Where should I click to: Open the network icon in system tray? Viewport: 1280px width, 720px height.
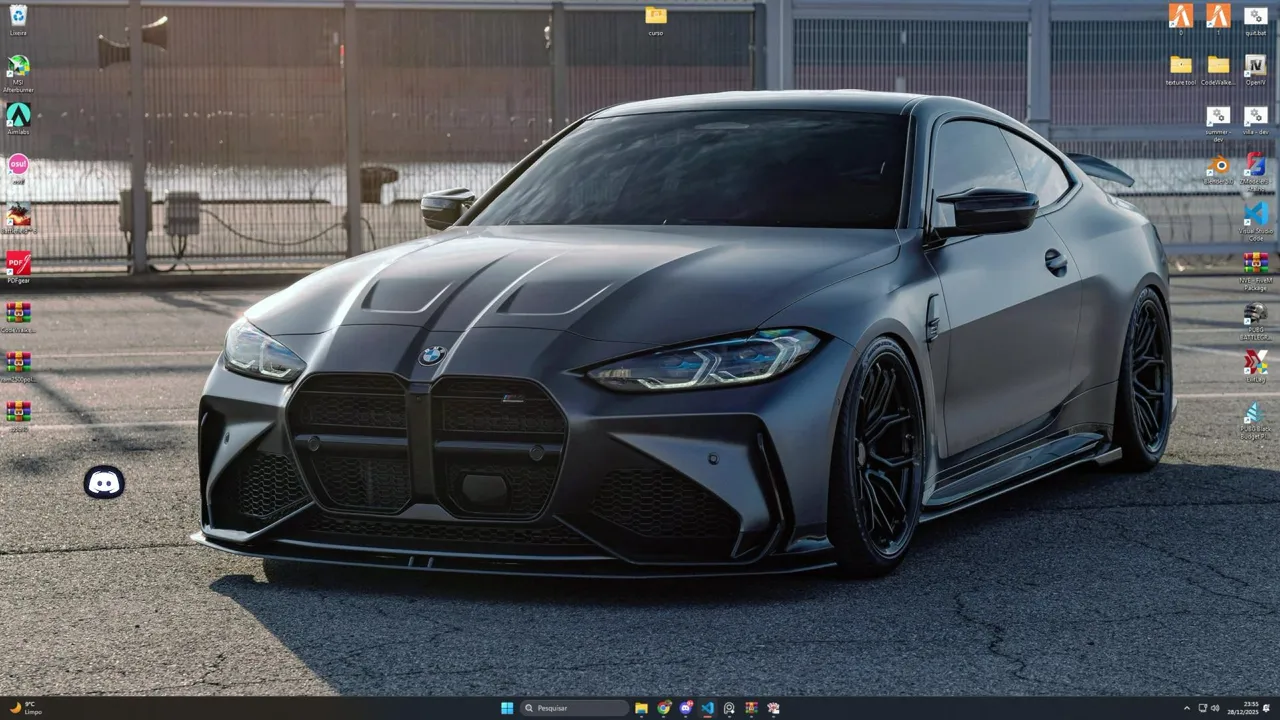tap(1202, 708)
